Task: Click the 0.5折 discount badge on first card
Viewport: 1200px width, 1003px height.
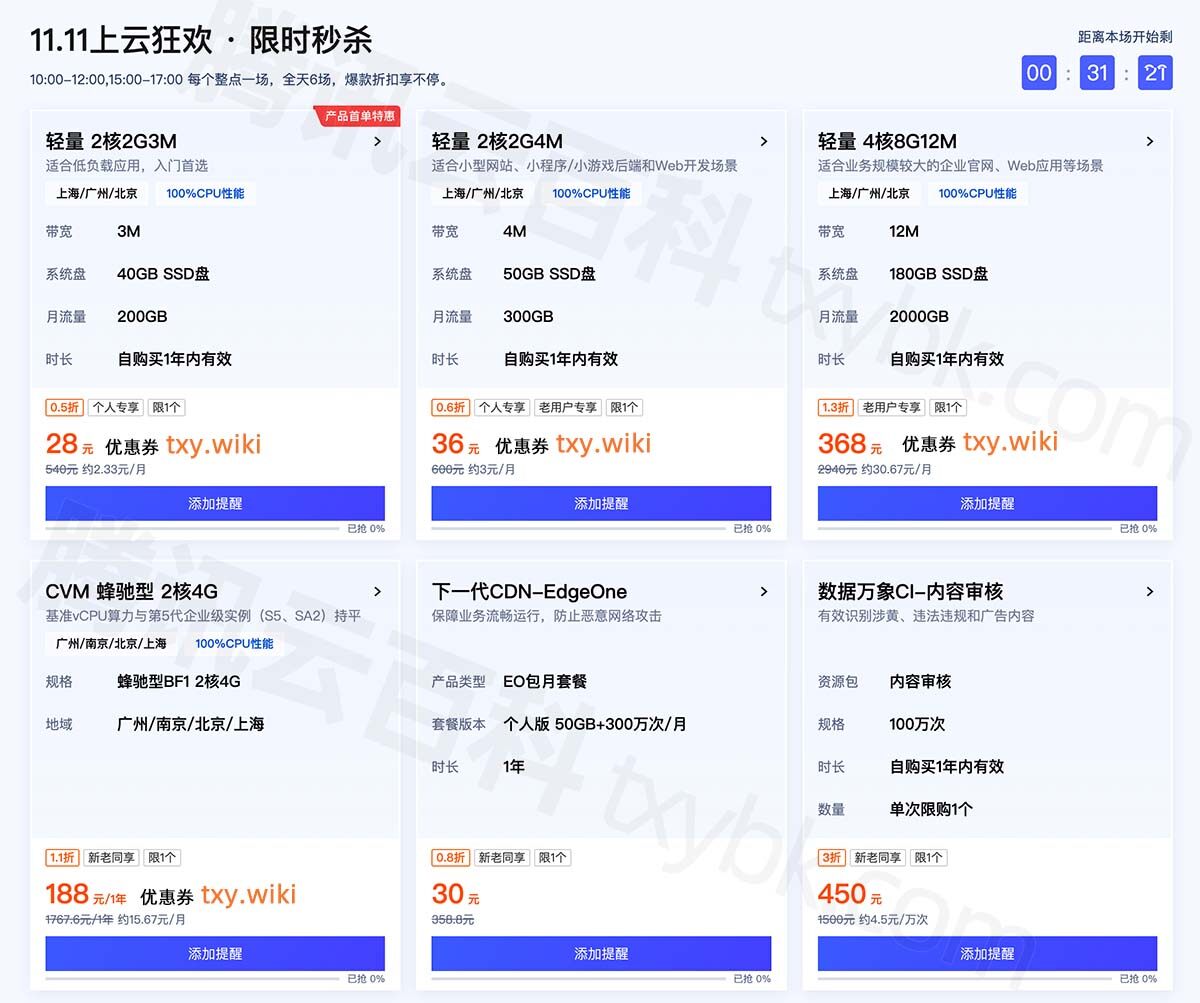Action: click(x=63, y=407)
